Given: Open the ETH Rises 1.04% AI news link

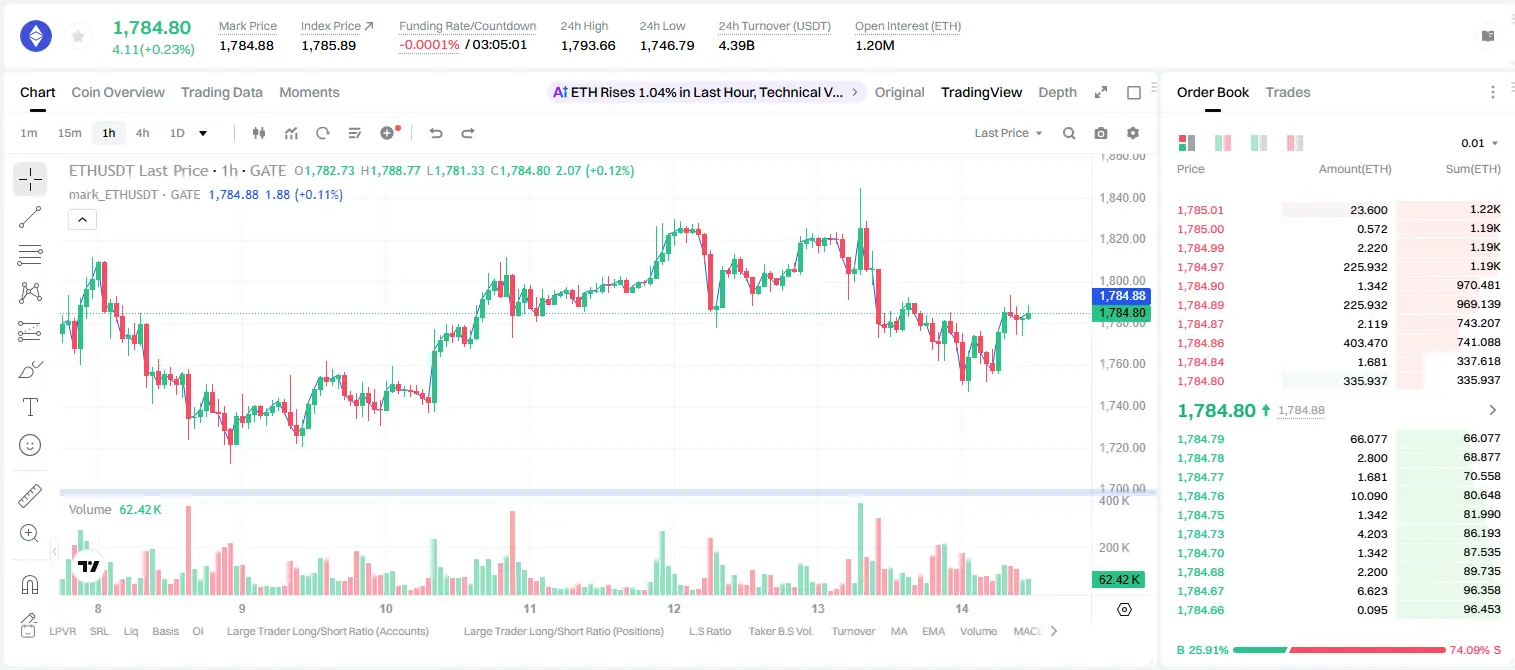Looking at the screenshot, I should [706, 92].
